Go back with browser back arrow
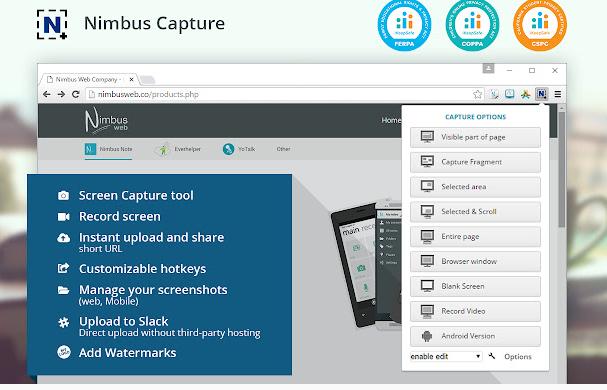The height and width of the screenshot is (390, 607). [47, 94]
